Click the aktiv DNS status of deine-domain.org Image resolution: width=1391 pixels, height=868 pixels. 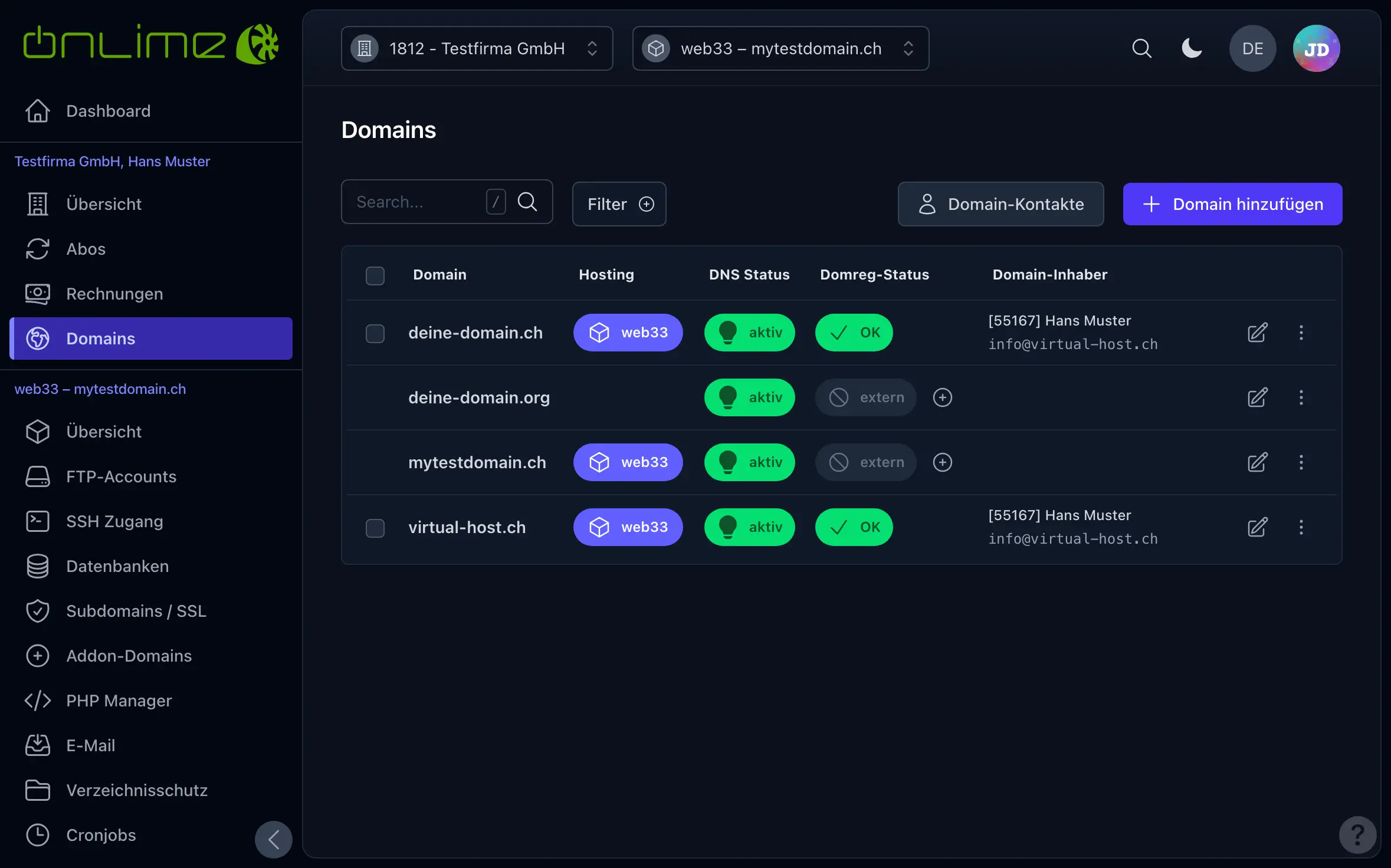(749, 397)
